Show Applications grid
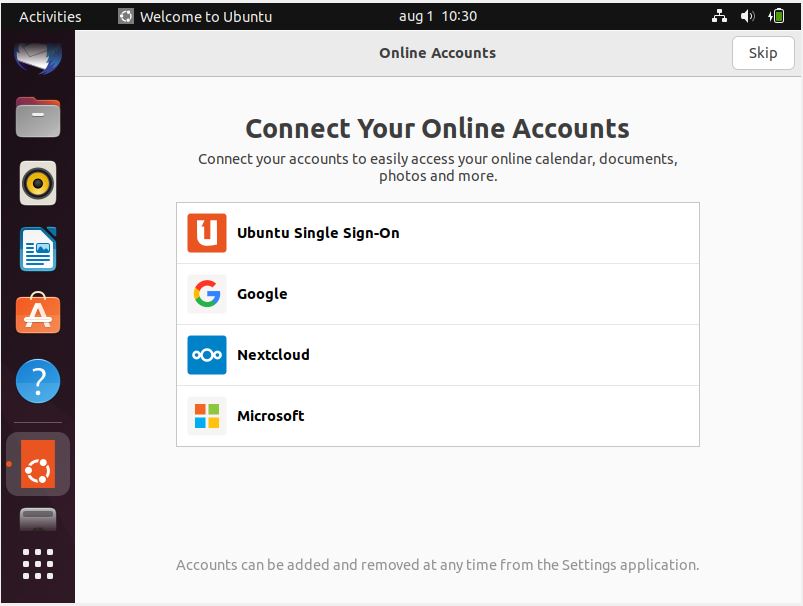The height and width of the screenshot is (606, 803). click(x=38, y=564)
